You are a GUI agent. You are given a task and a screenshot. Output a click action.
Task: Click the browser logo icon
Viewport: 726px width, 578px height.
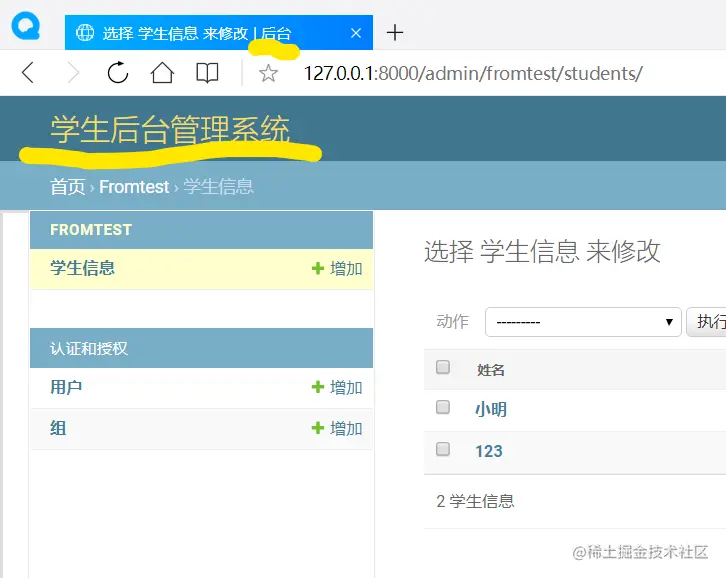(x=26, y=26)
